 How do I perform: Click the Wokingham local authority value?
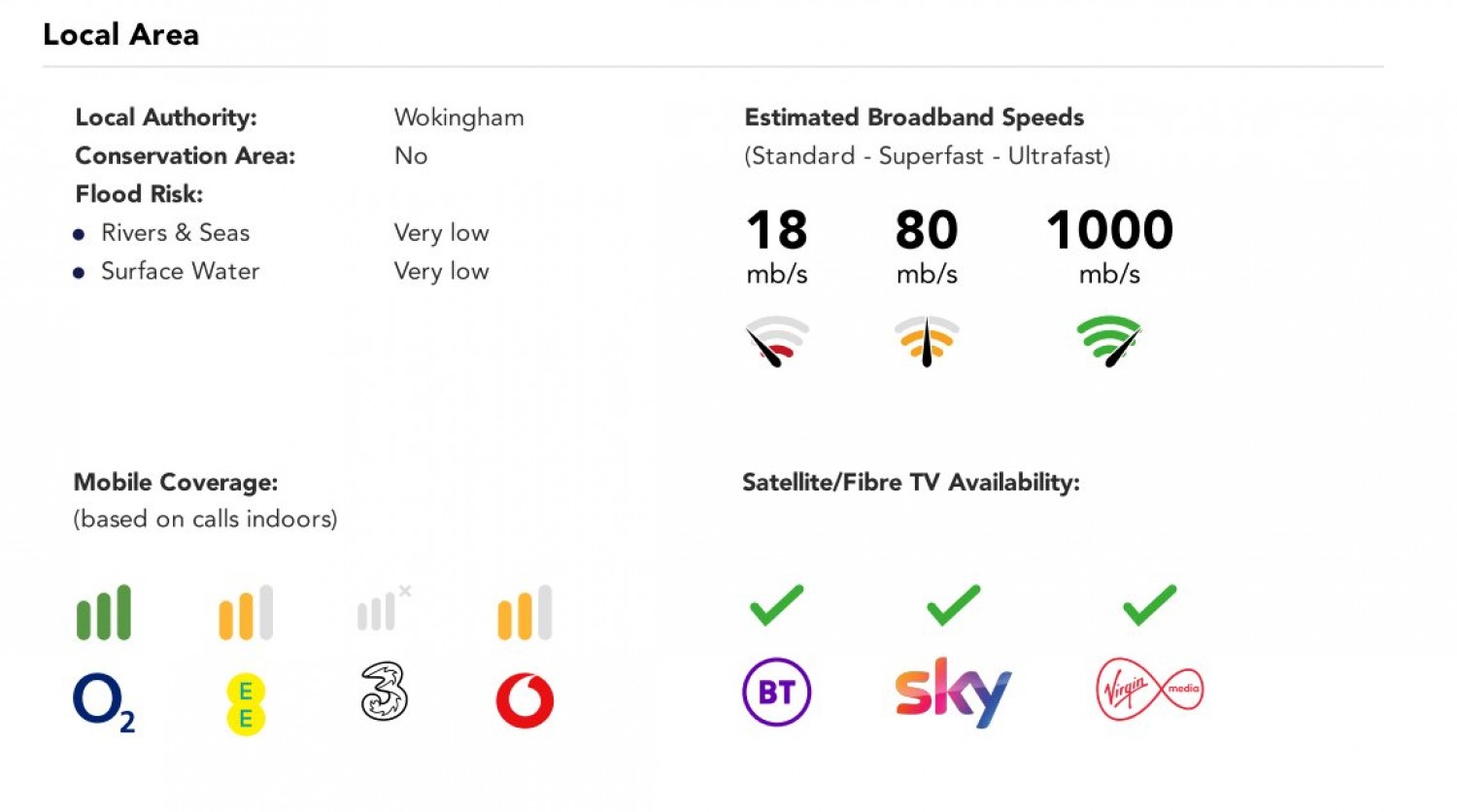tap(458, 118)
